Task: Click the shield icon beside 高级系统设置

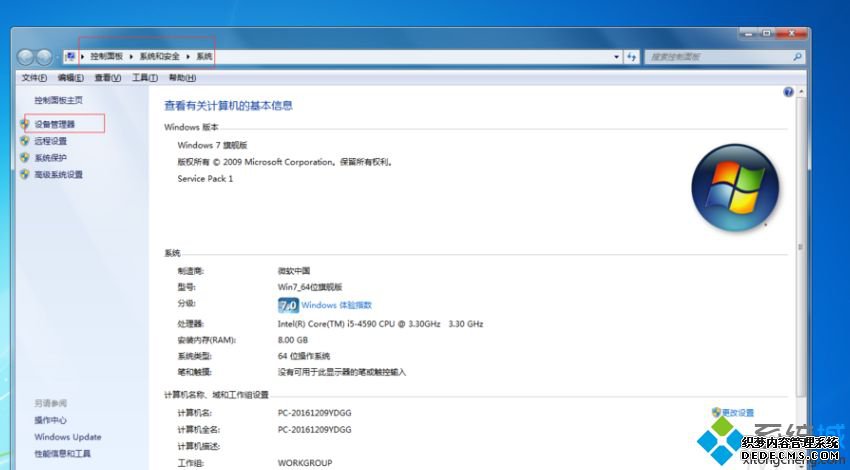Action: click(x=25, y=175)
